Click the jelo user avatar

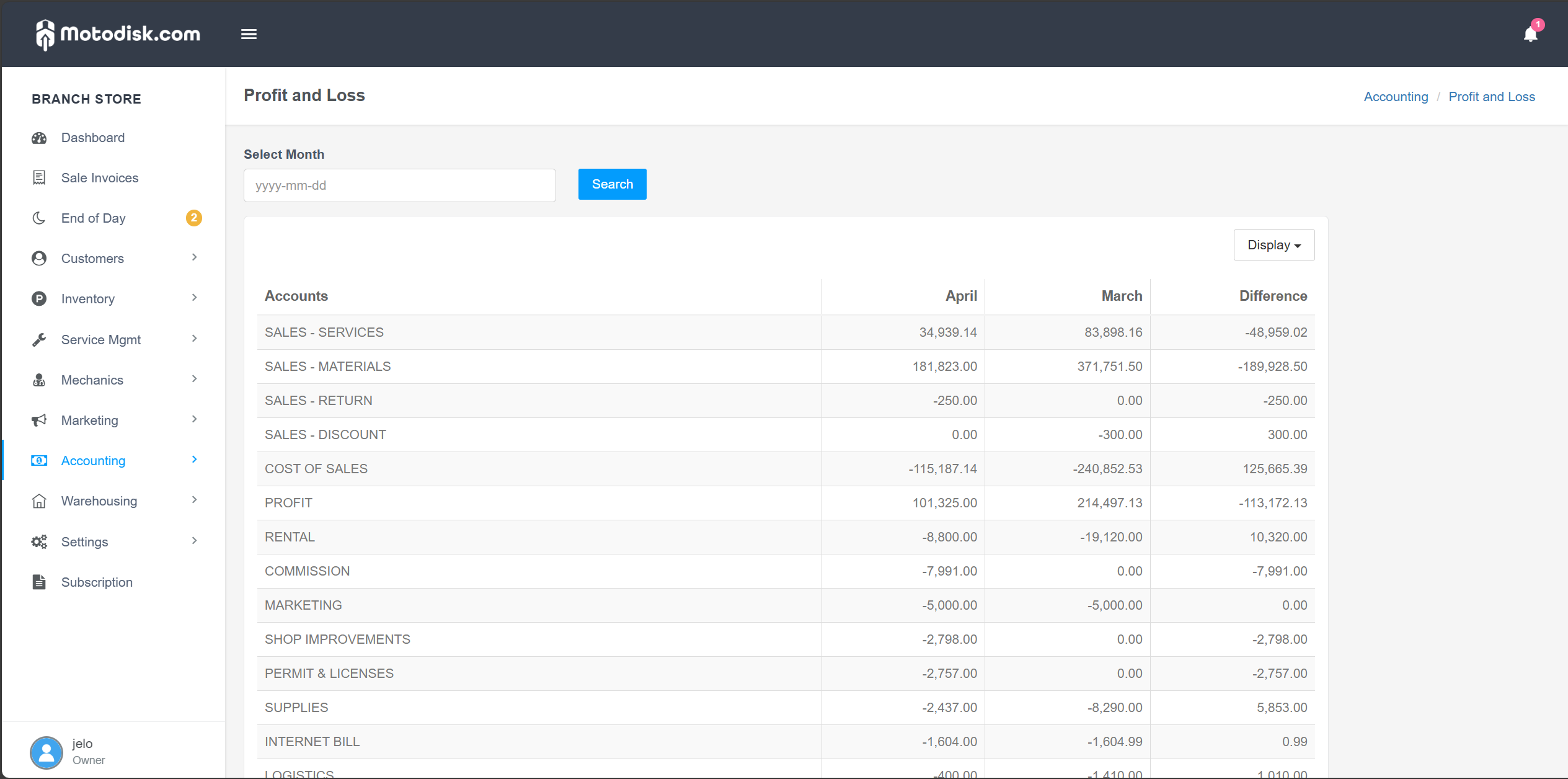[x=47, y=752]
